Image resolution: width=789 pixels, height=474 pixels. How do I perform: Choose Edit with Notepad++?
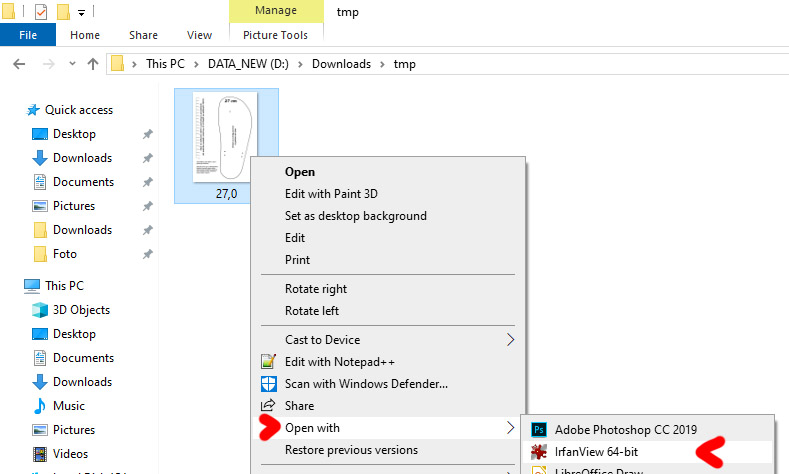tap(340, 362)
